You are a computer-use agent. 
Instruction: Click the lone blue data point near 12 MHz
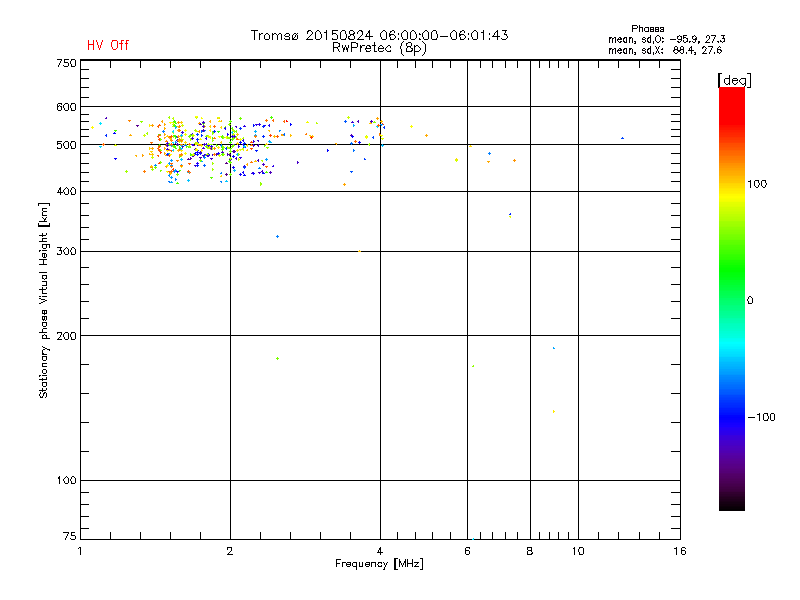[x=622, y=138]
